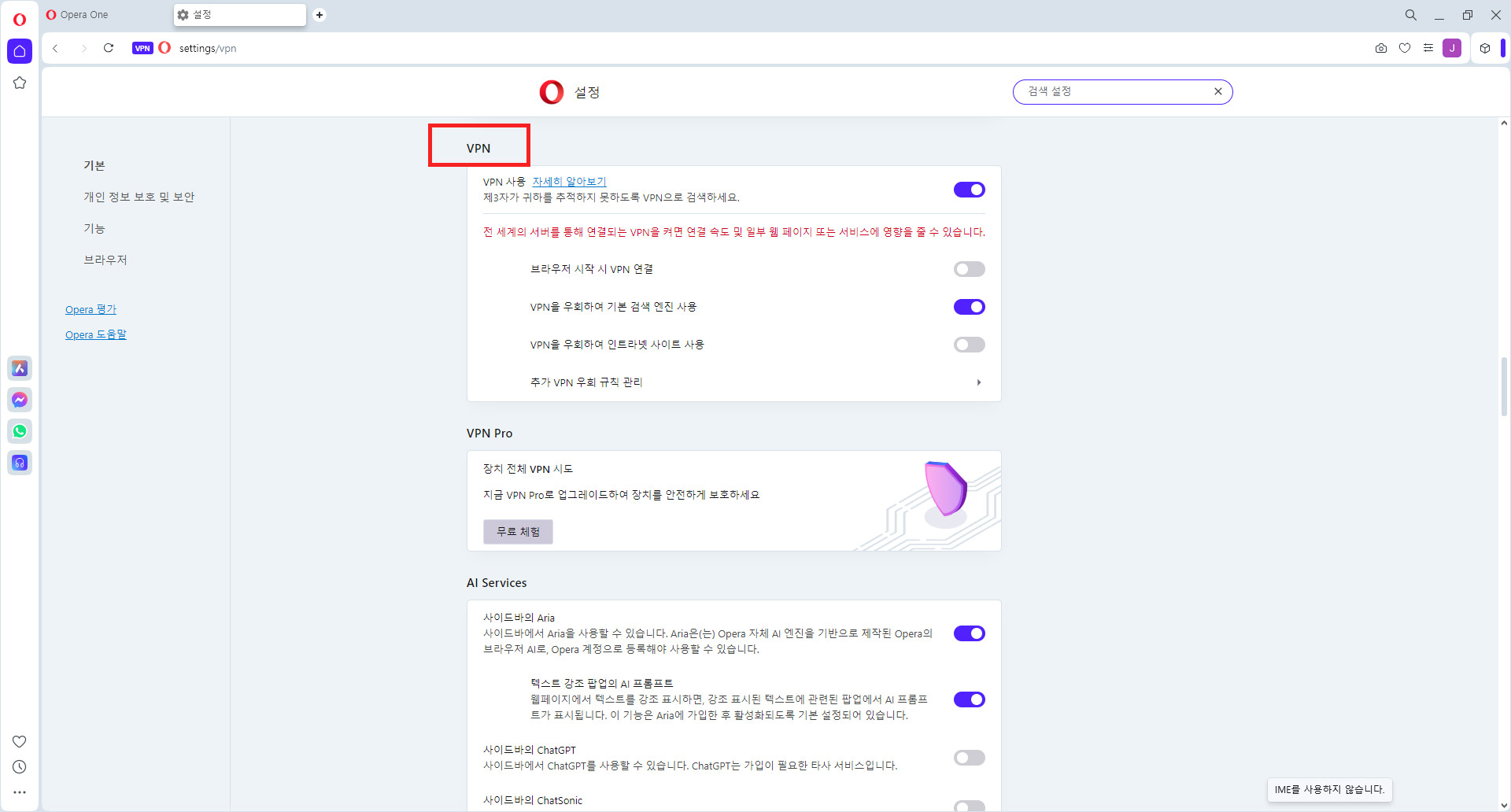
Task: Open the 자세히 알아보기 link
Action: pyautogui.click(x=568, y=181)
